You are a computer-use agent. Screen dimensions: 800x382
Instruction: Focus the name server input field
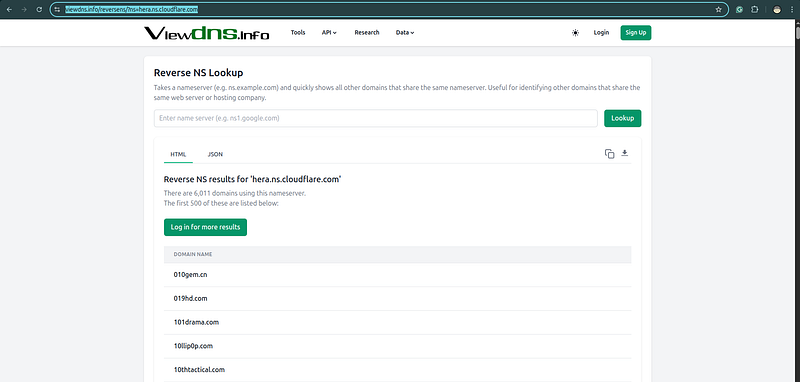(x=376, y=118)
